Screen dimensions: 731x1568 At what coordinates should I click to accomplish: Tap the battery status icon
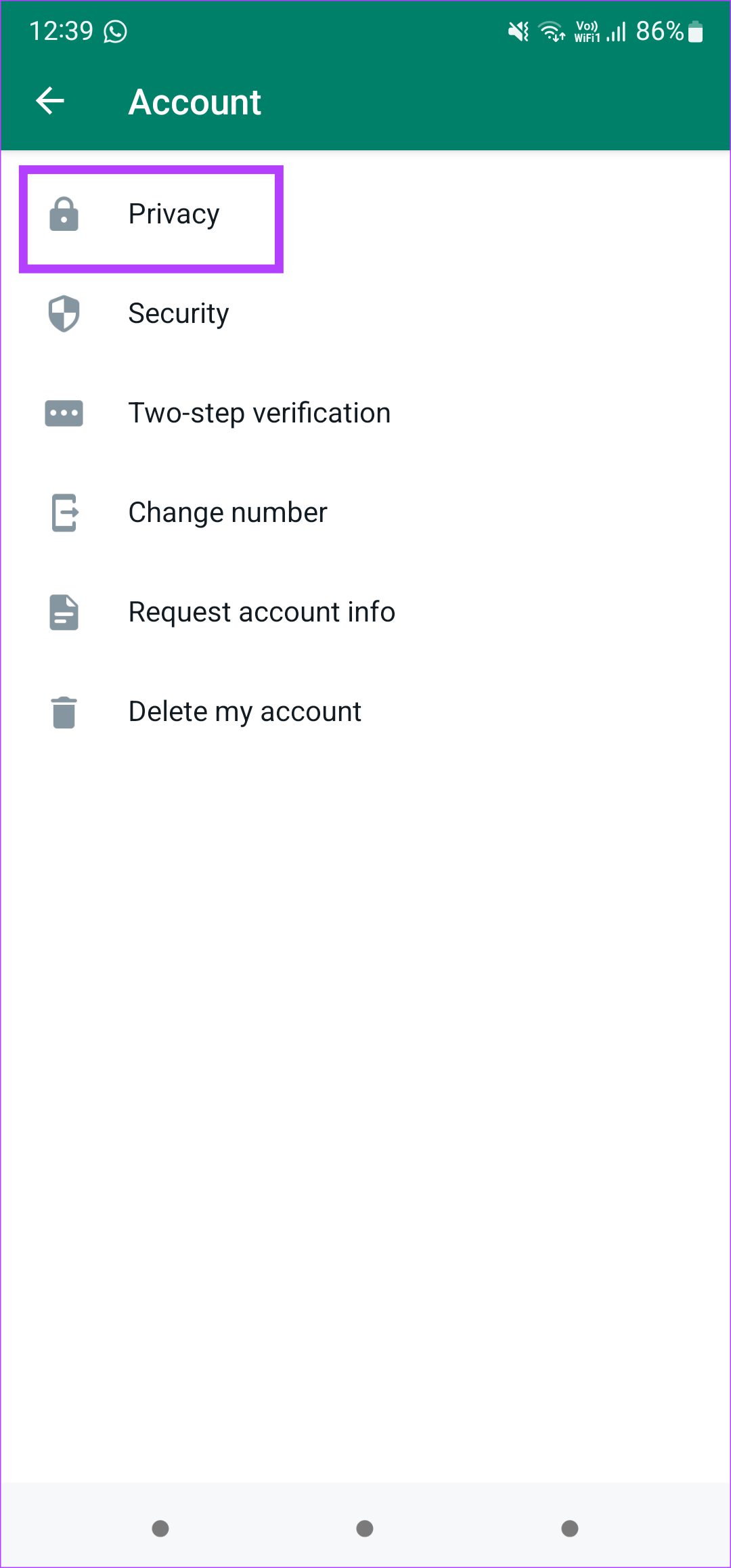[x=695, y=32]
